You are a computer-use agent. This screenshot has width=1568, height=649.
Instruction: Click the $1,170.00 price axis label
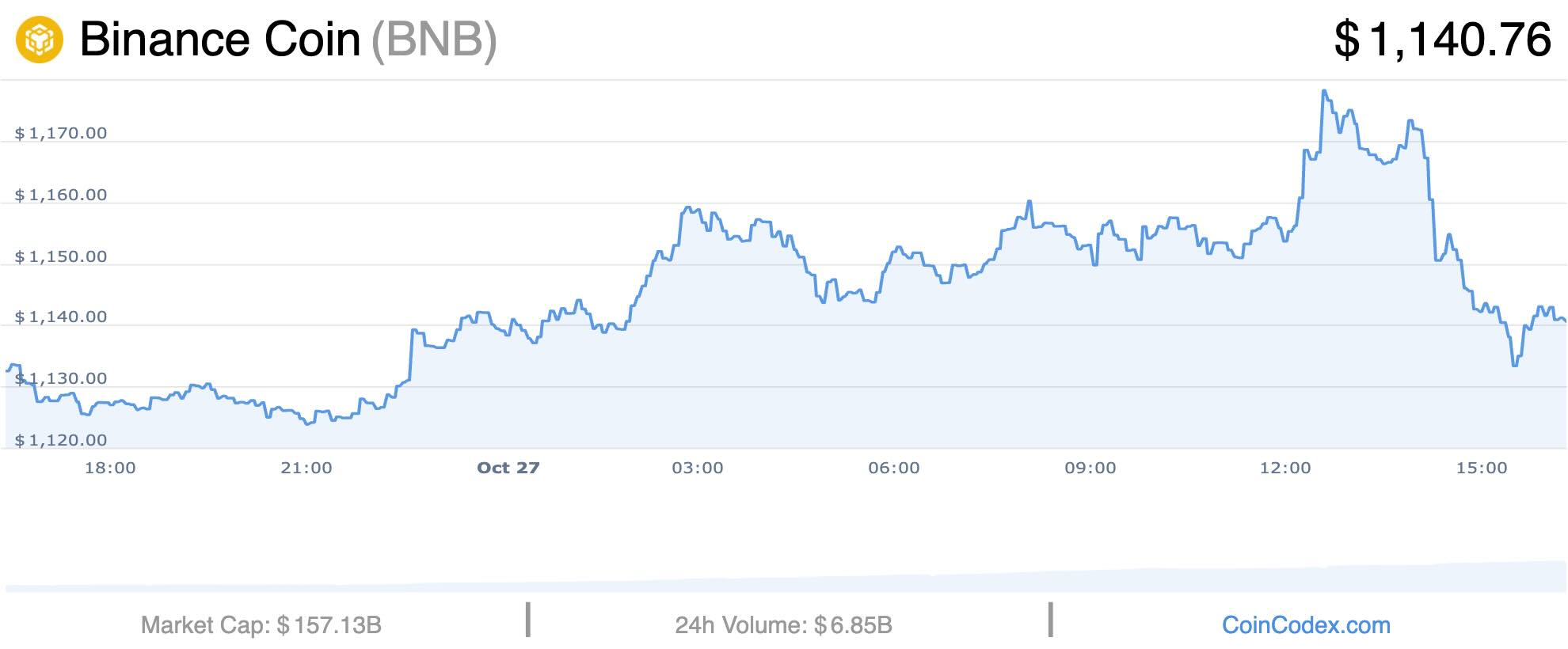pyautogui.click(x=61, y=133)
